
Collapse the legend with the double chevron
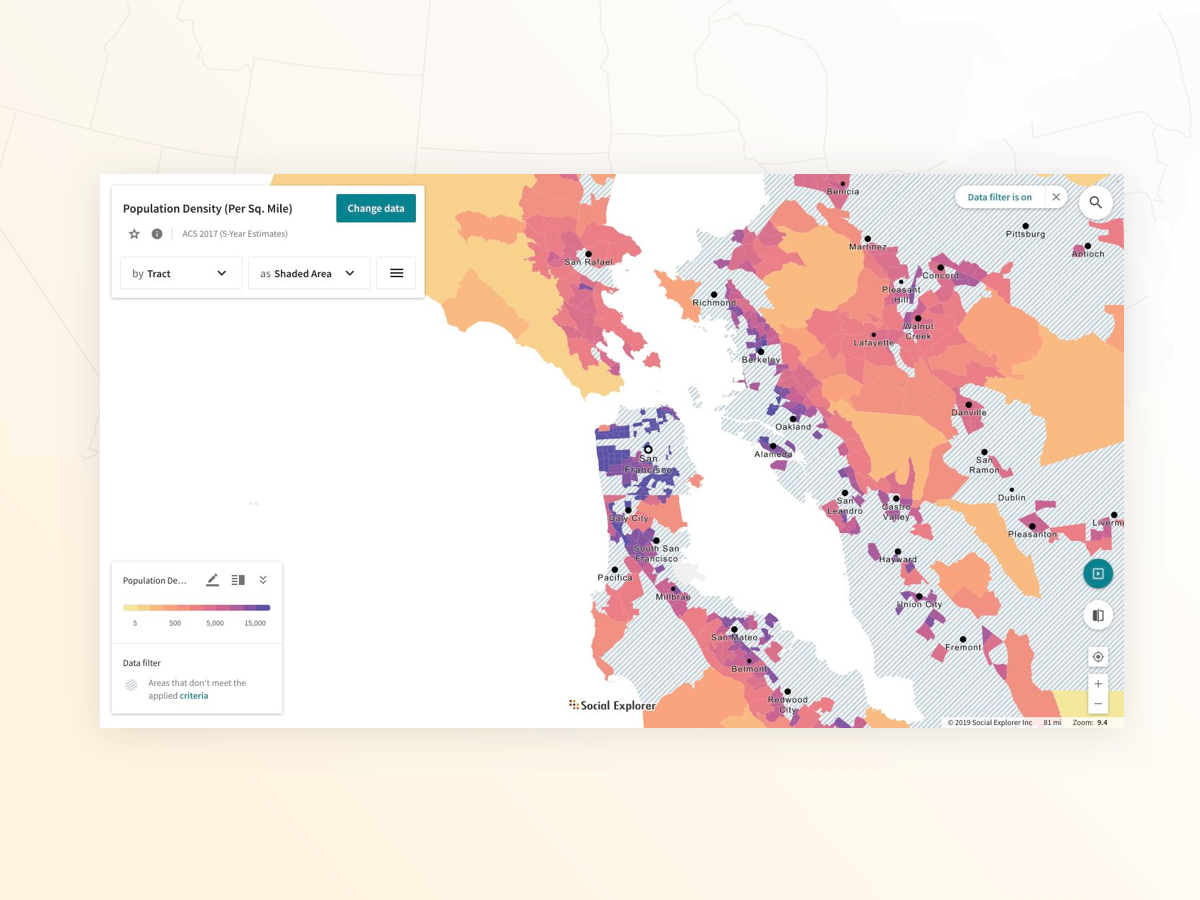tap(263, 579)
